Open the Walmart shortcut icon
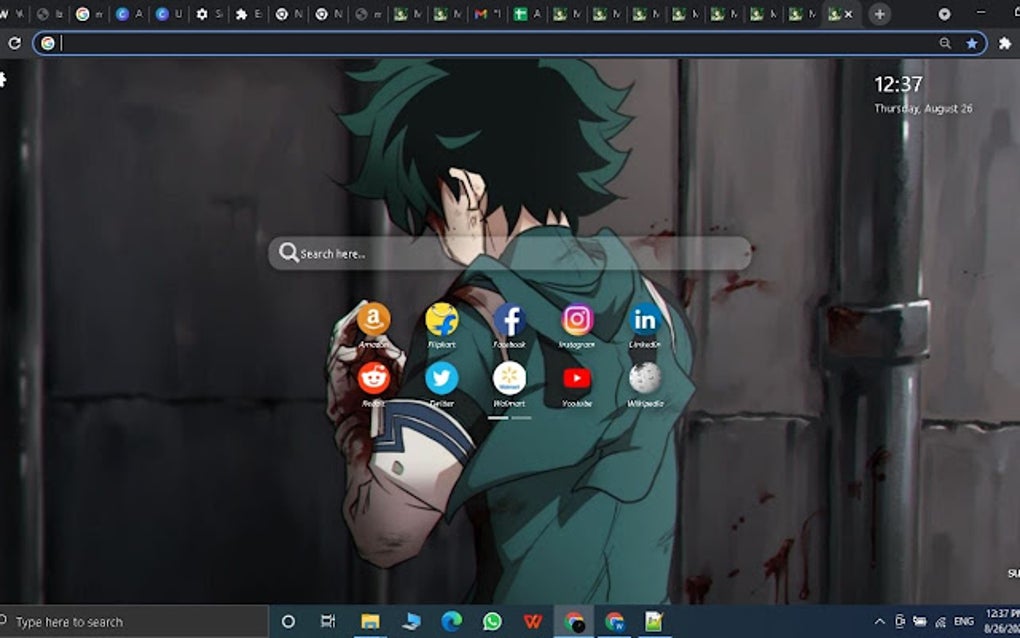Screen dimensions: 1020x638 511,380
